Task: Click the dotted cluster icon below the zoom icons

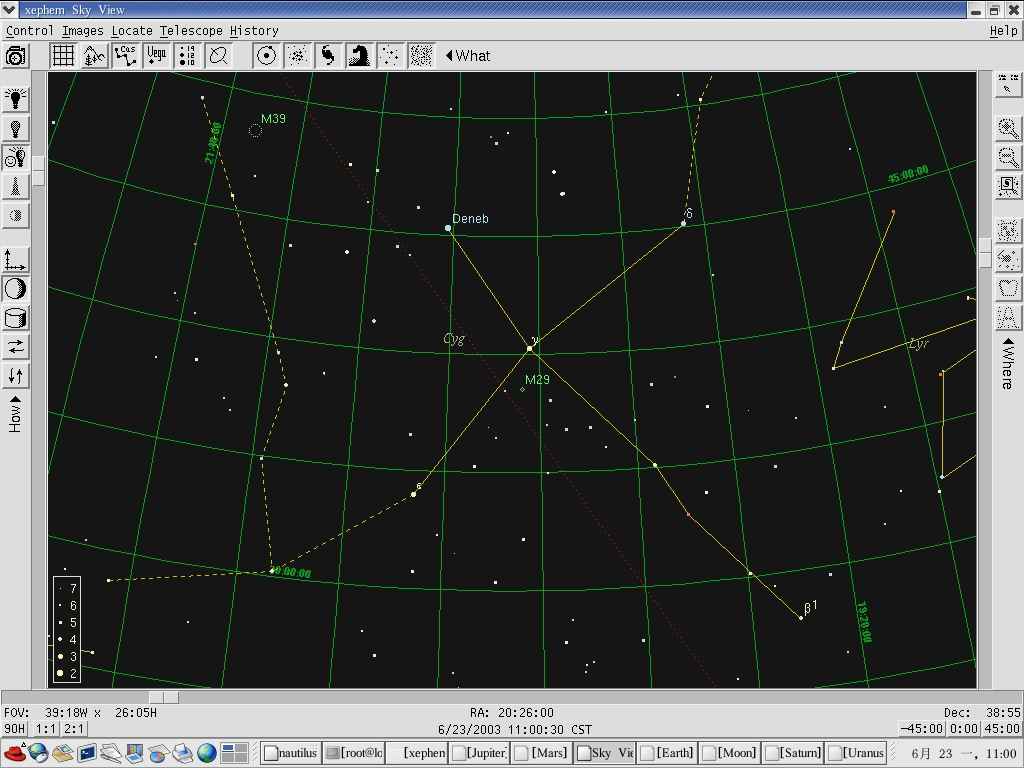Action: [1008, 230]
